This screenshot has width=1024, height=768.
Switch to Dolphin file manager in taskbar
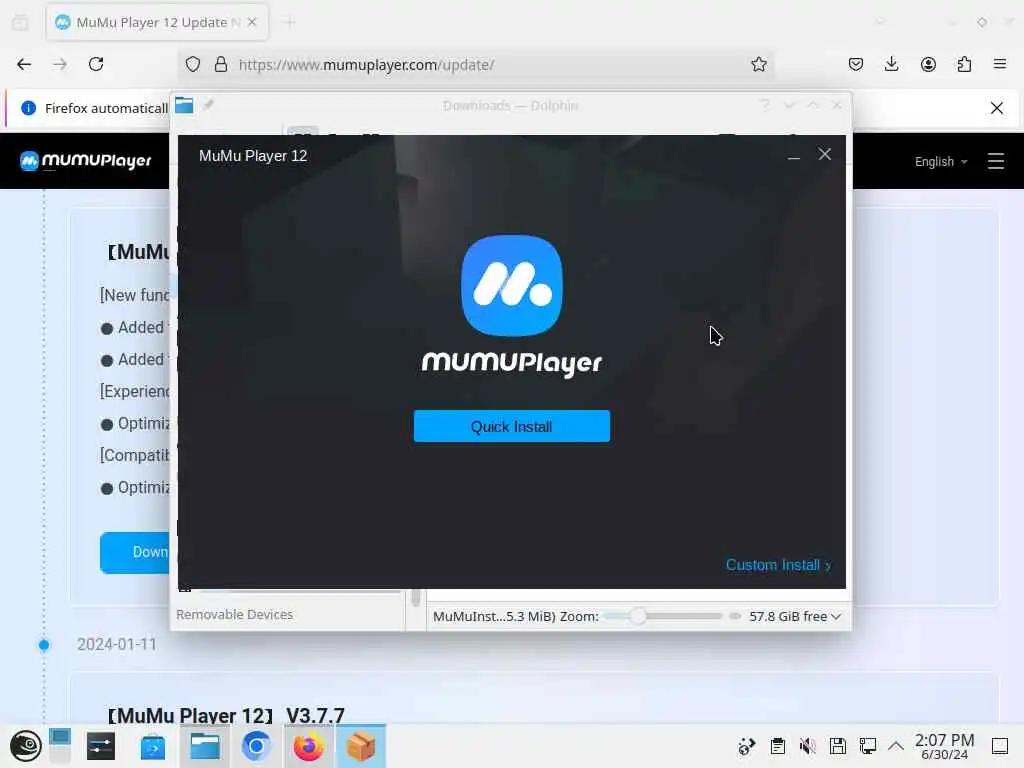[204, 746]
